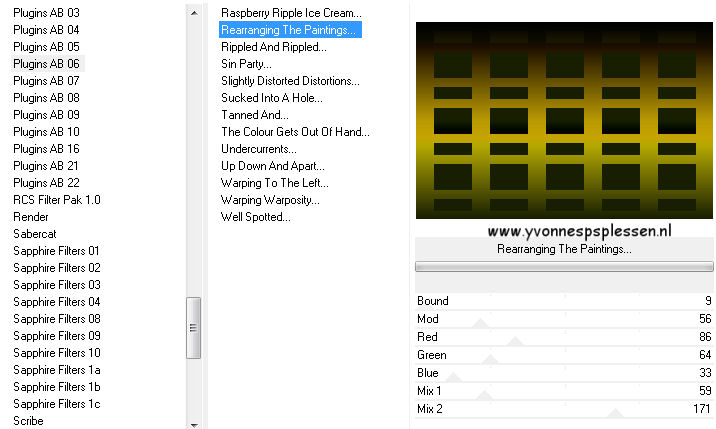Screen dimensions: 716x429
Task: Open Rippled And Rippled filter
Action: pos(274,47)
